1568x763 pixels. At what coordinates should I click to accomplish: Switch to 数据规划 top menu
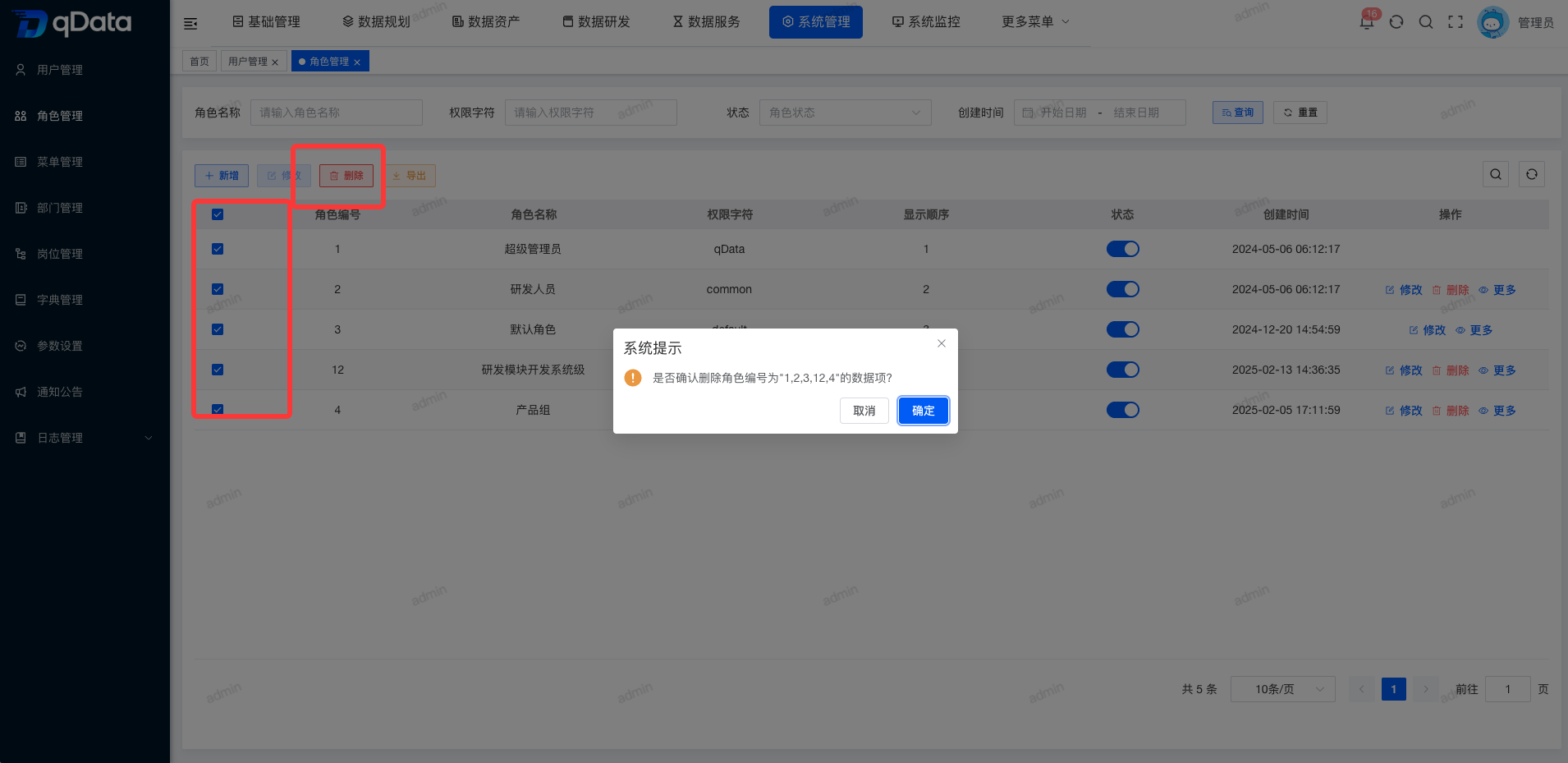click(x=376, y=22)
